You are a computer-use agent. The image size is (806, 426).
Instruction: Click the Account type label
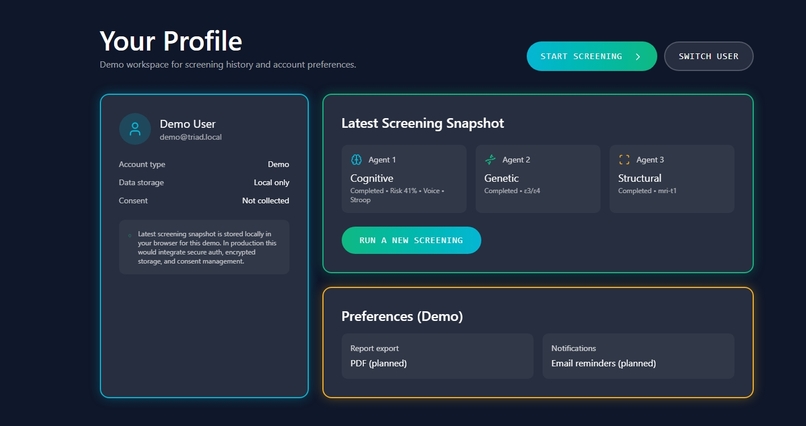(x=142, y=164)
